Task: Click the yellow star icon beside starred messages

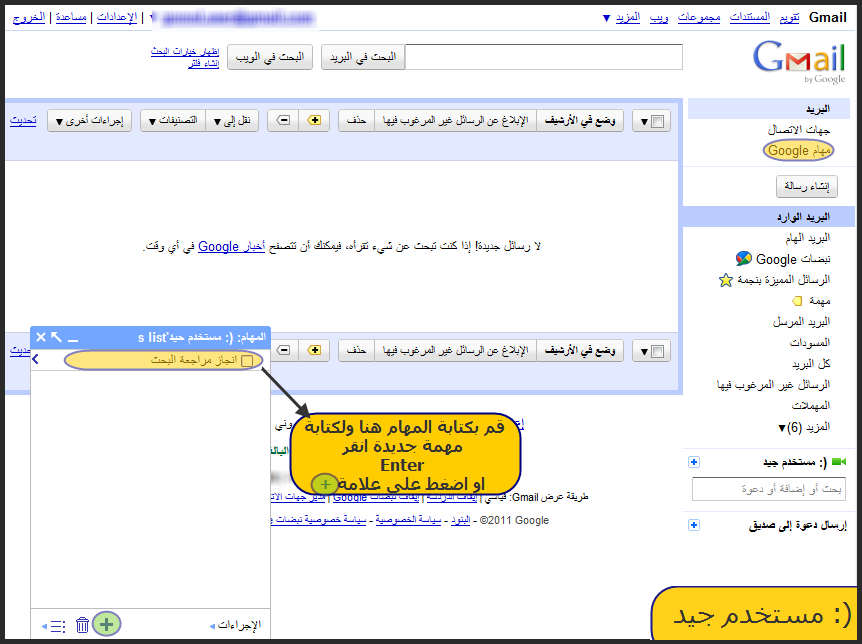Action: 726,280
